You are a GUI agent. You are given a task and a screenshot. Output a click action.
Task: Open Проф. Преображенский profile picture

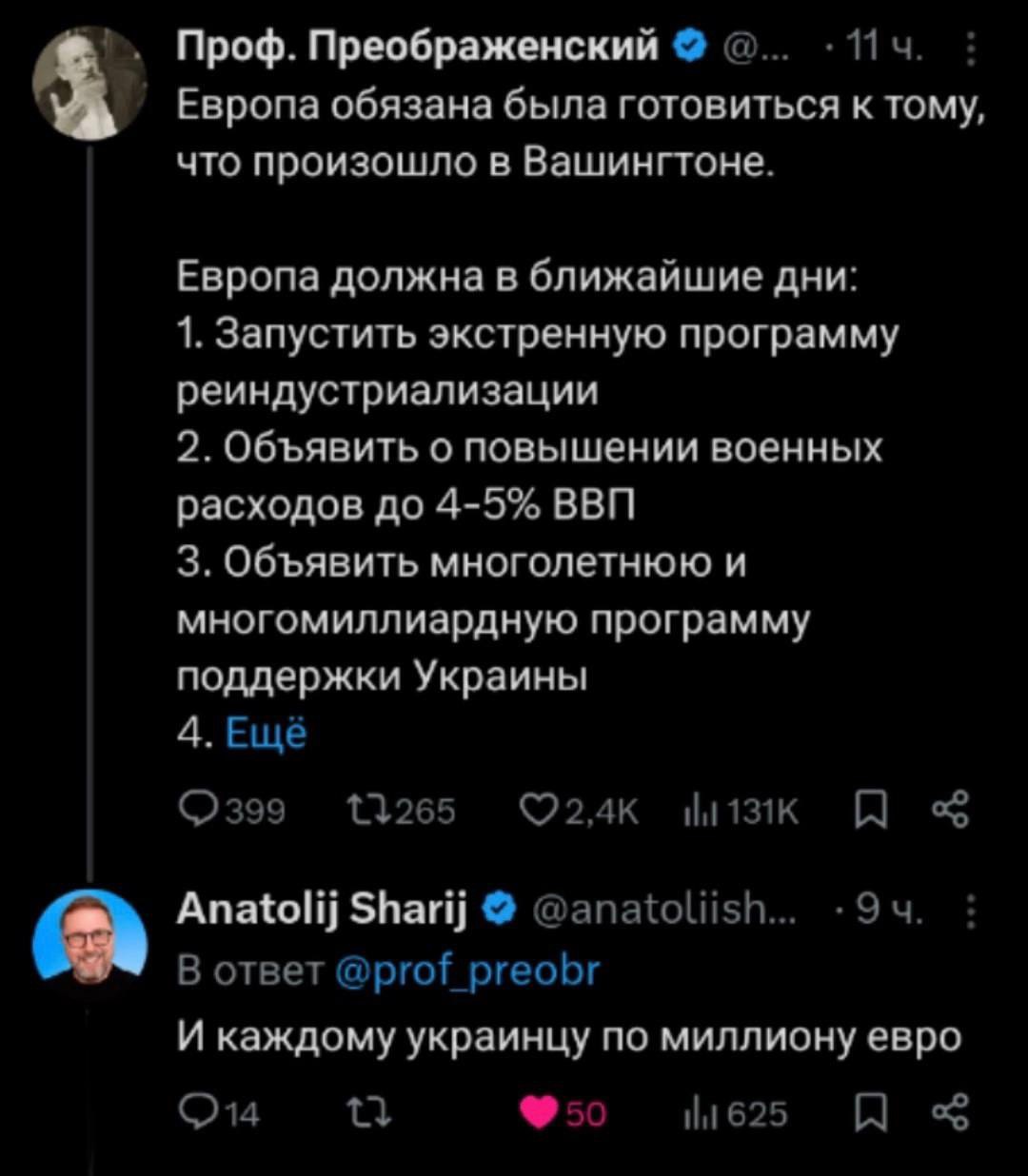(x=90, y=82)
